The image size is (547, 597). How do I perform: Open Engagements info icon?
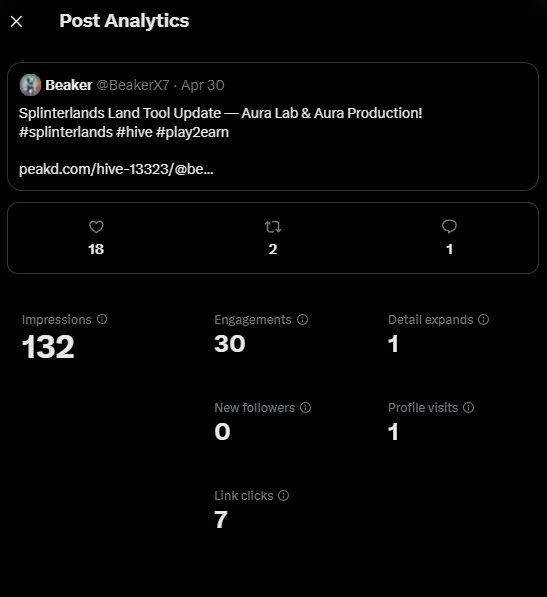tap(303, 319)
